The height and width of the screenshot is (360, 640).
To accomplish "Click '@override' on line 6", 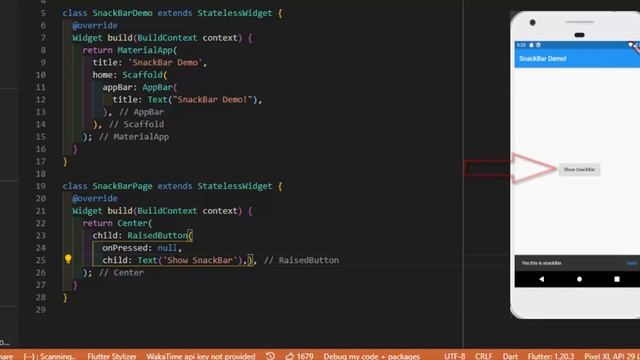I will [x=95, y=25].
